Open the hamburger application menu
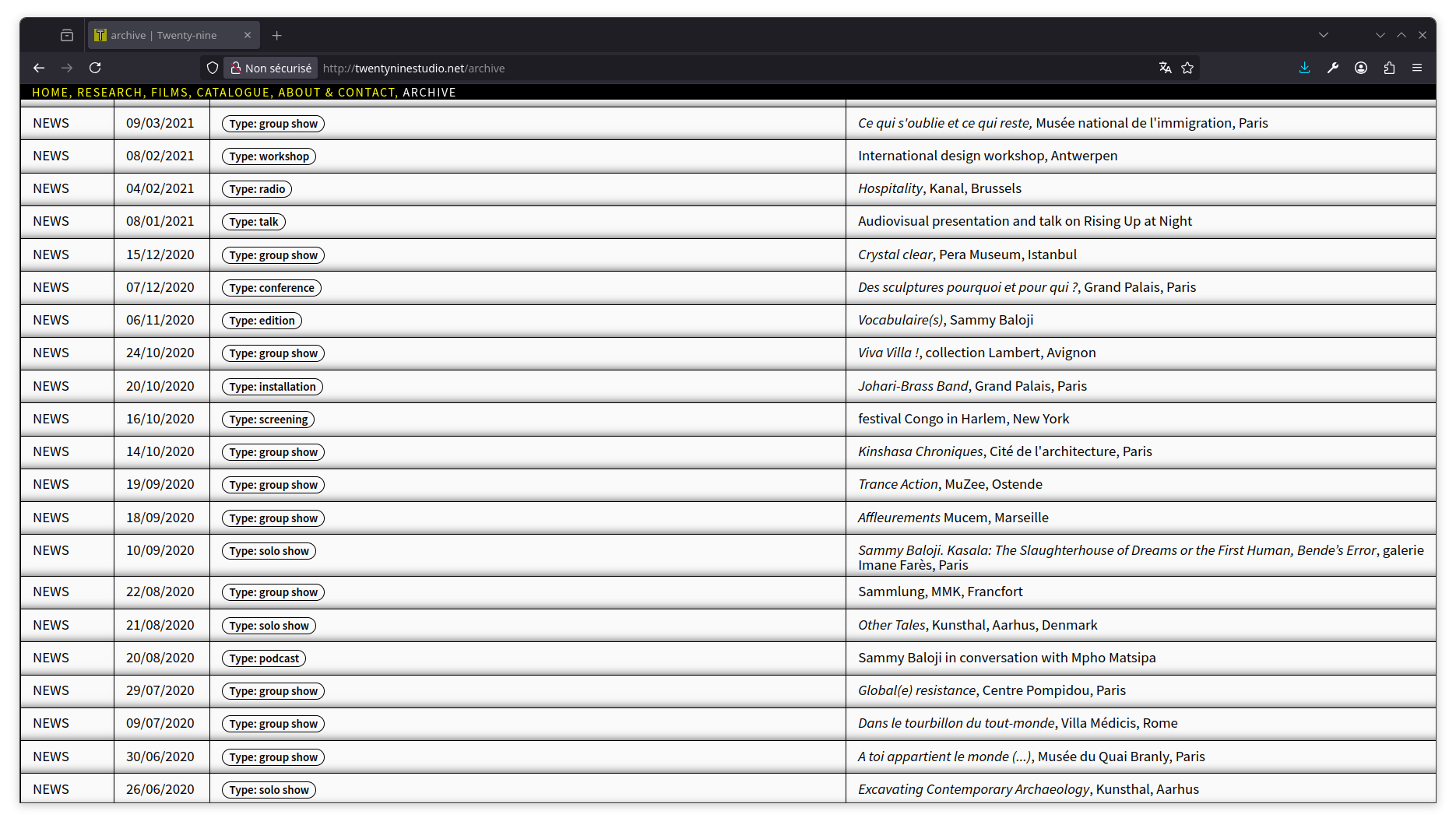 pyautogui.click(x=1417, y=68)
